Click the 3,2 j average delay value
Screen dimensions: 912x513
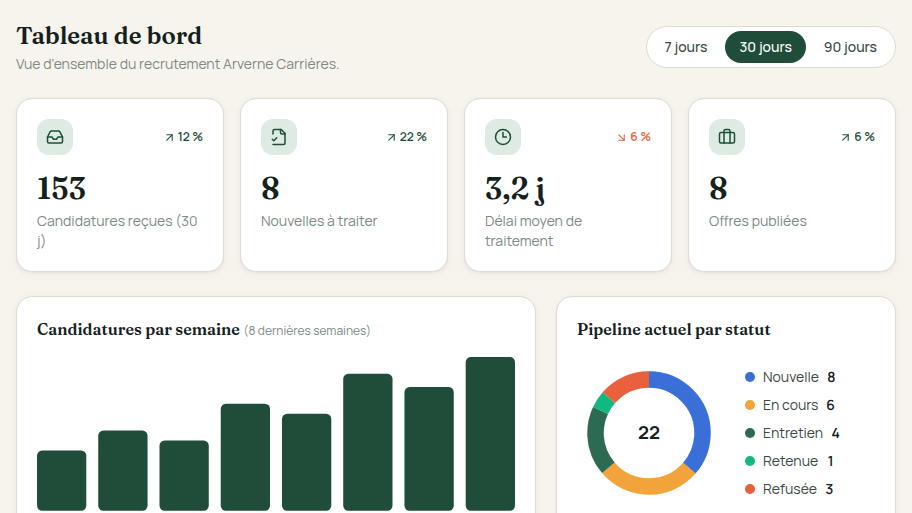515,190
